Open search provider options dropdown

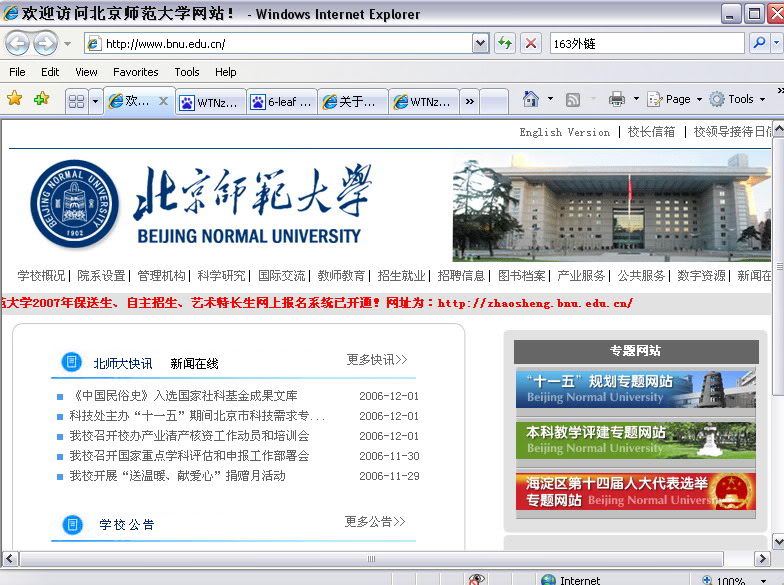777,44
